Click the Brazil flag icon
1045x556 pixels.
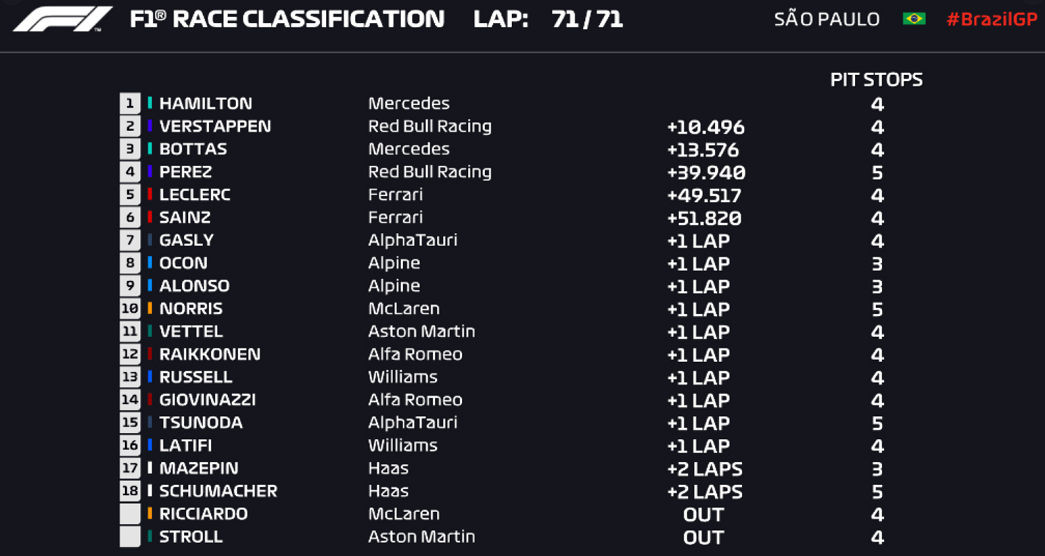(914, 19)
